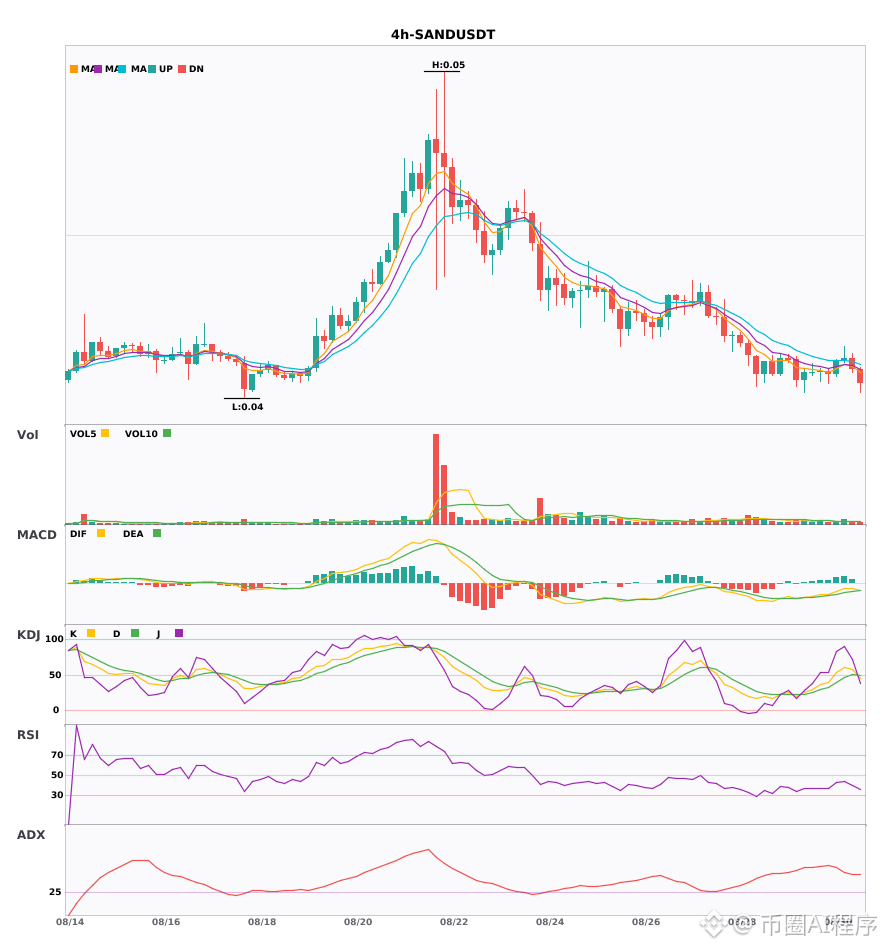This screenshot has width=885, height=950.
Task: Click the DN legend text
Action: [x=196, y=69]
